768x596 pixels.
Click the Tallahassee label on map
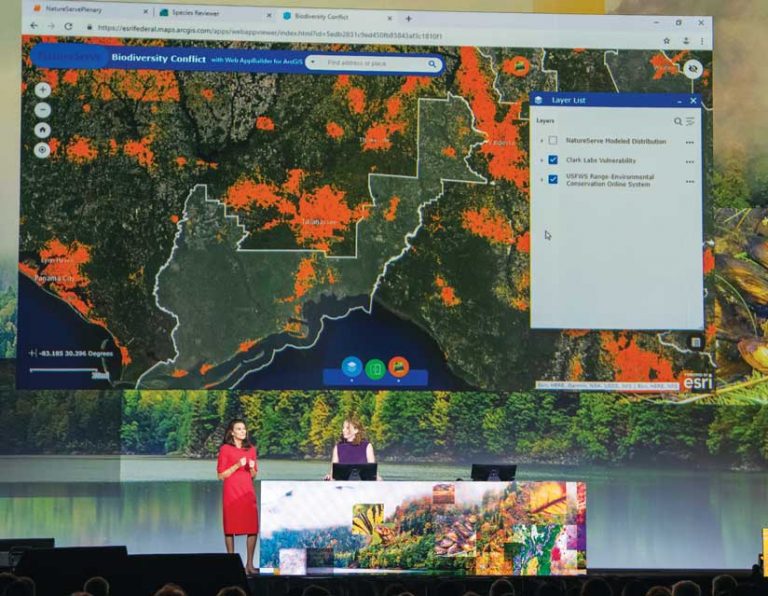coord(319,222)
